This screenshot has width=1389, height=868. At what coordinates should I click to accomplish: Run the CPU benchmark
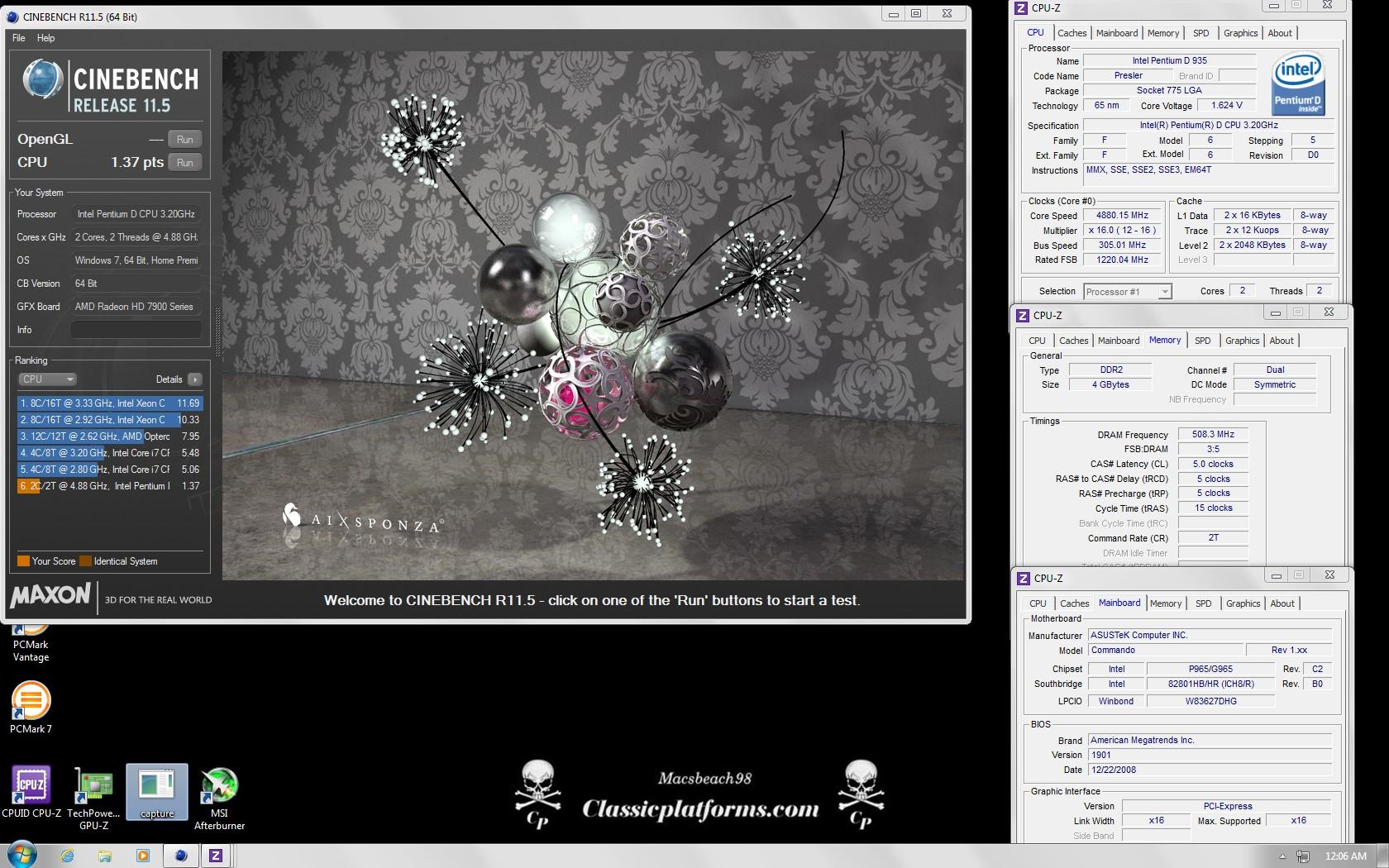tap(185, 163)
